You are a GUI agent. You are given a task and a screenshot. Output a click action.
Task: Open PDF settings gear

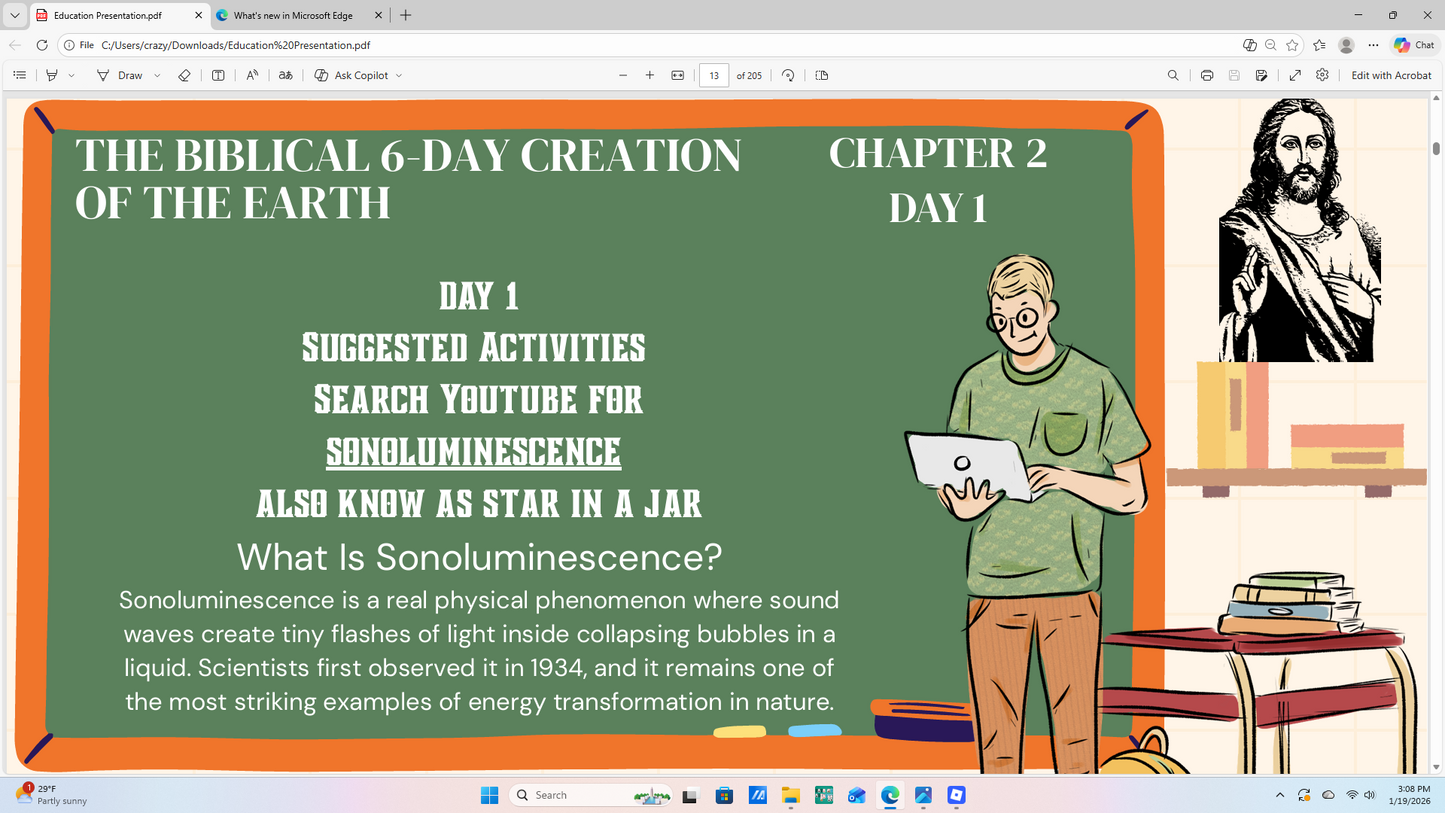1322,75
